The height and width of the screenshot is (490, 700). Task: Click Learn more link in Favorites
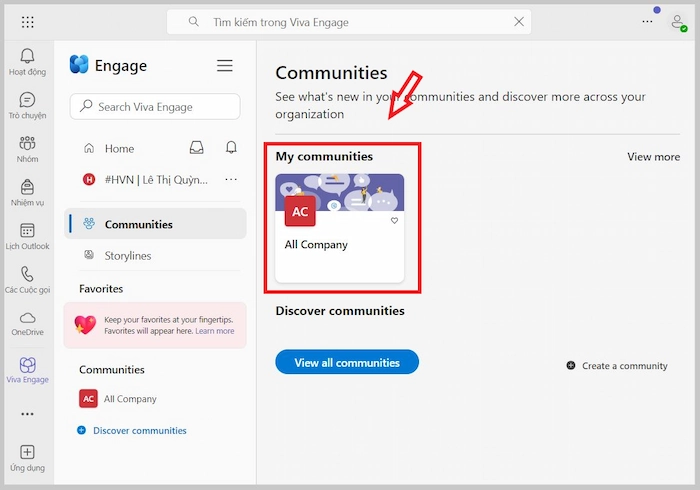(x=215, y=331)
